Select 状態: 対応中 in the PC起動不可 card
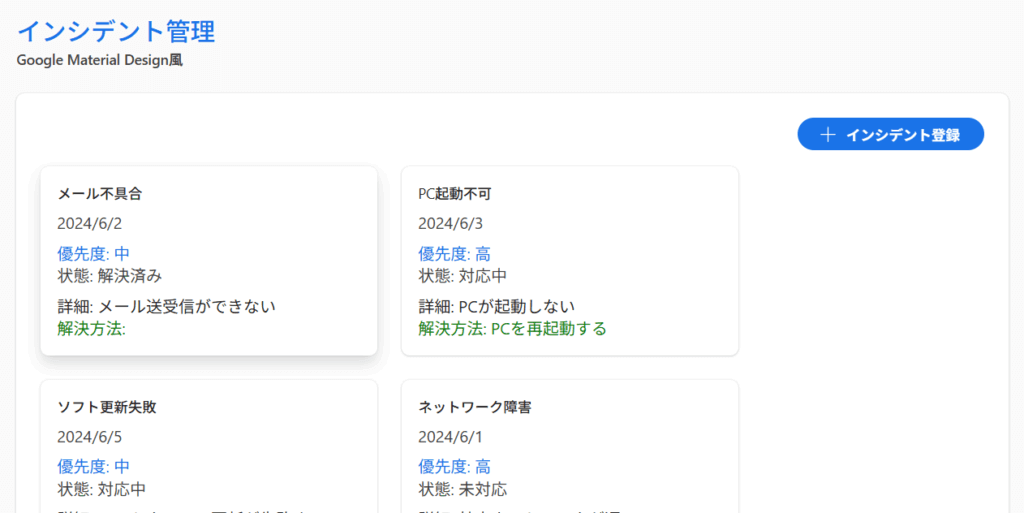Screen dimensions: 1024x513 [x=462, y=276]
